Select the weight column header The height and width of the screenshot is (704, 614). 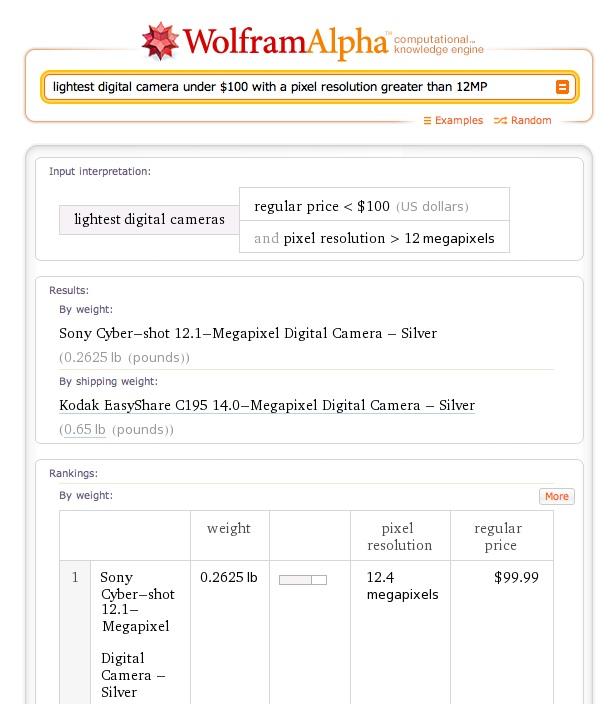click(229, 528)
